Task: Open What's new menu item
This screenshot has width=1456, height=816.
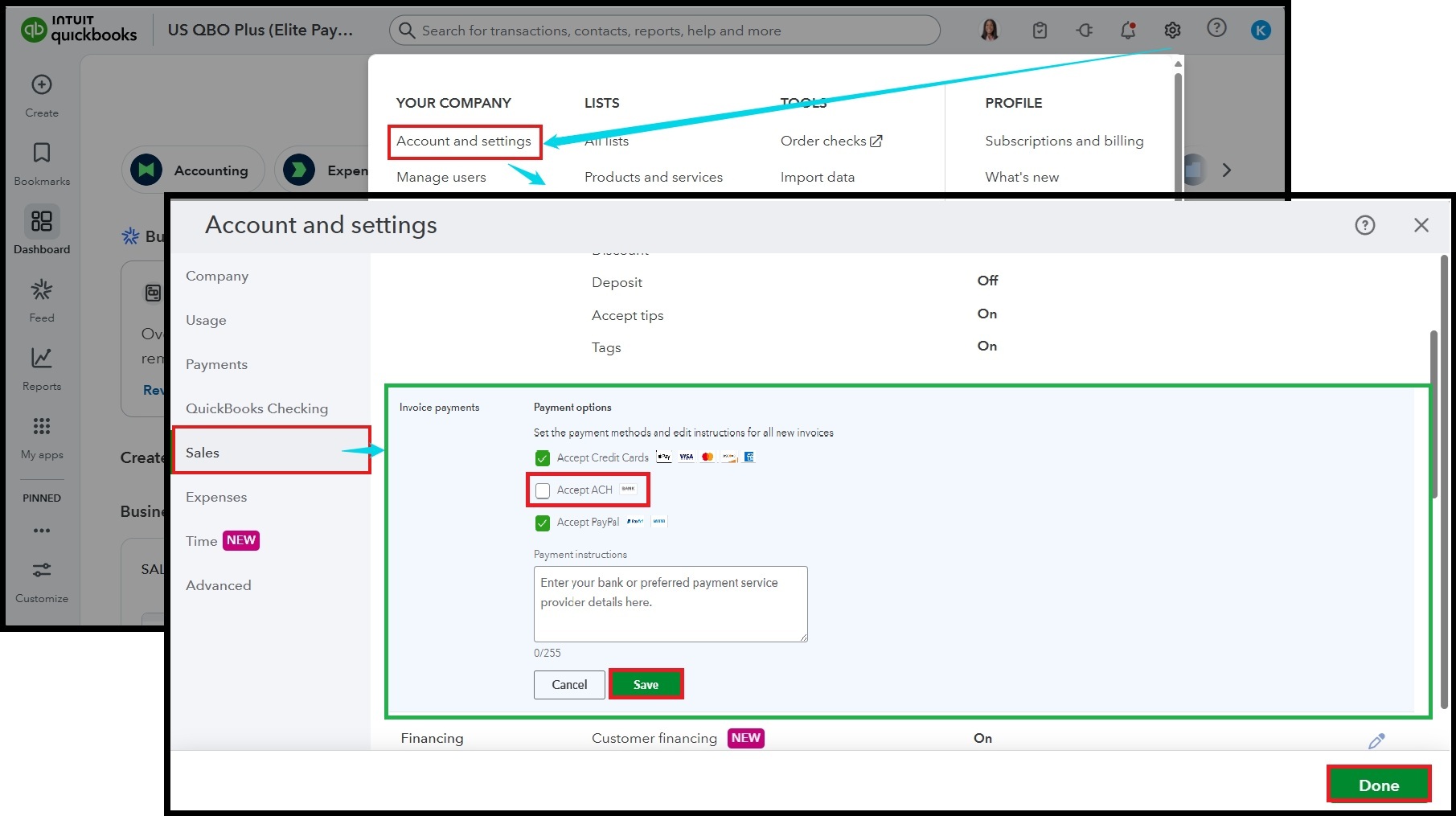Action: (1021, 177)
